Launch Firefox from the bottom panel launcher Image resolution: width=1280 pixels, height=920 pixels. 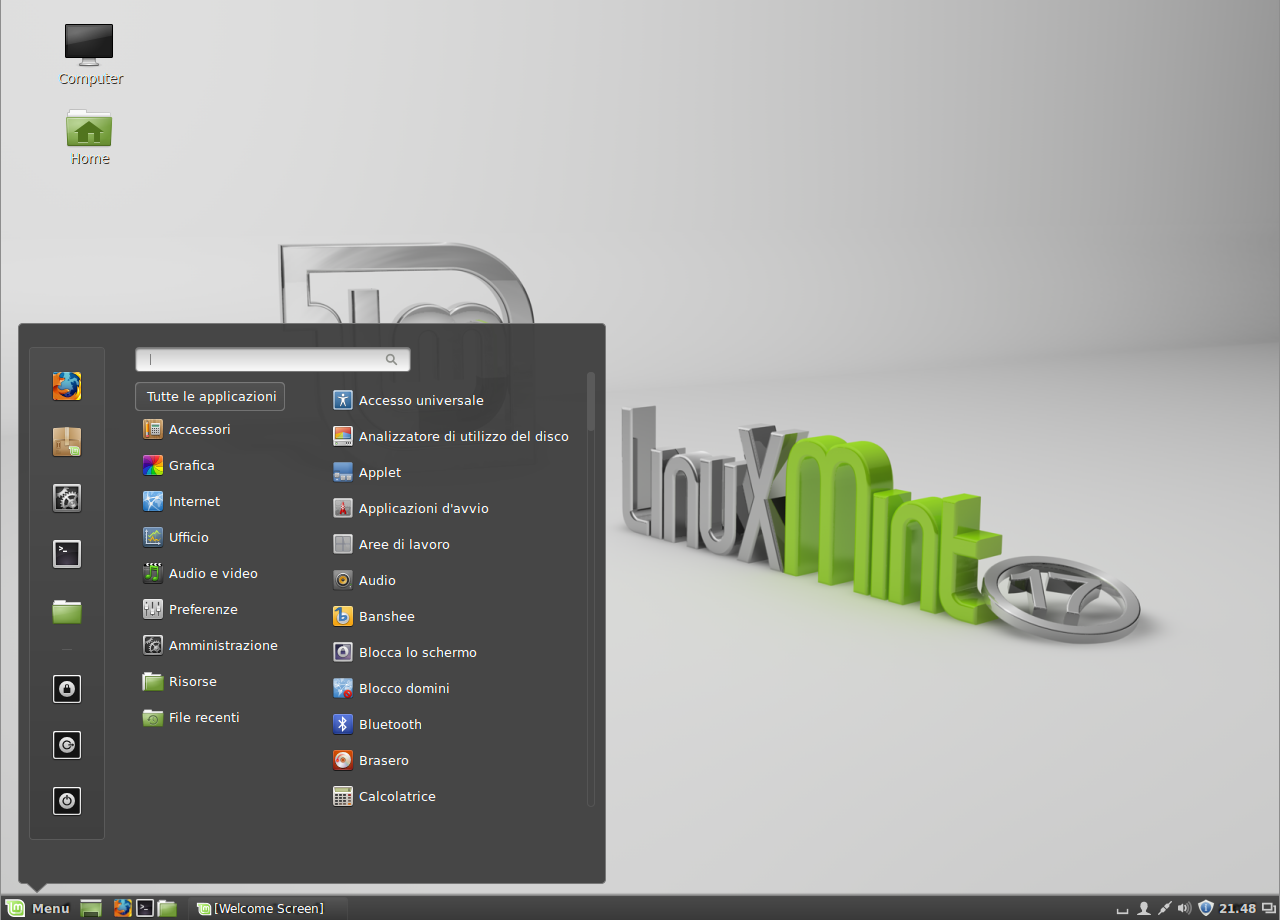tap(122, 908)
